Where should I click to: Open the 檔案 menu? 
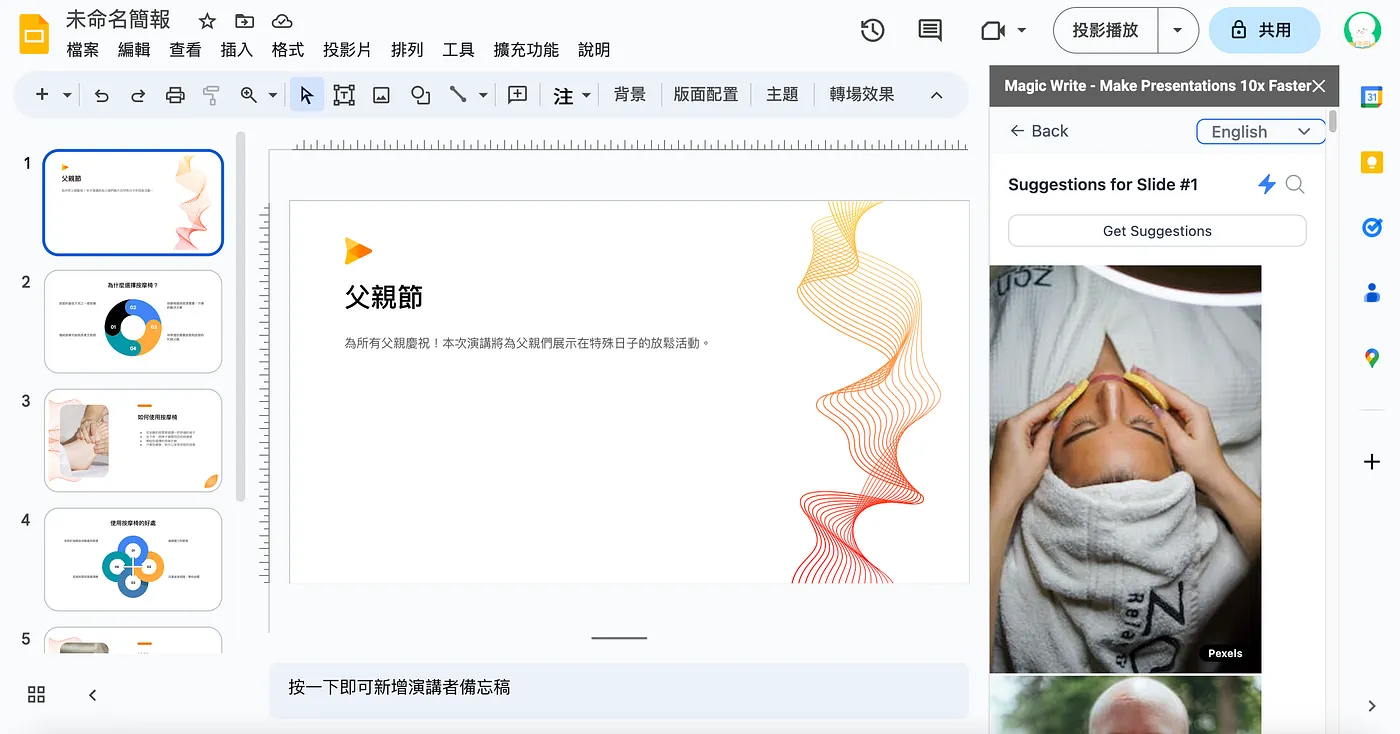(83, 50)
